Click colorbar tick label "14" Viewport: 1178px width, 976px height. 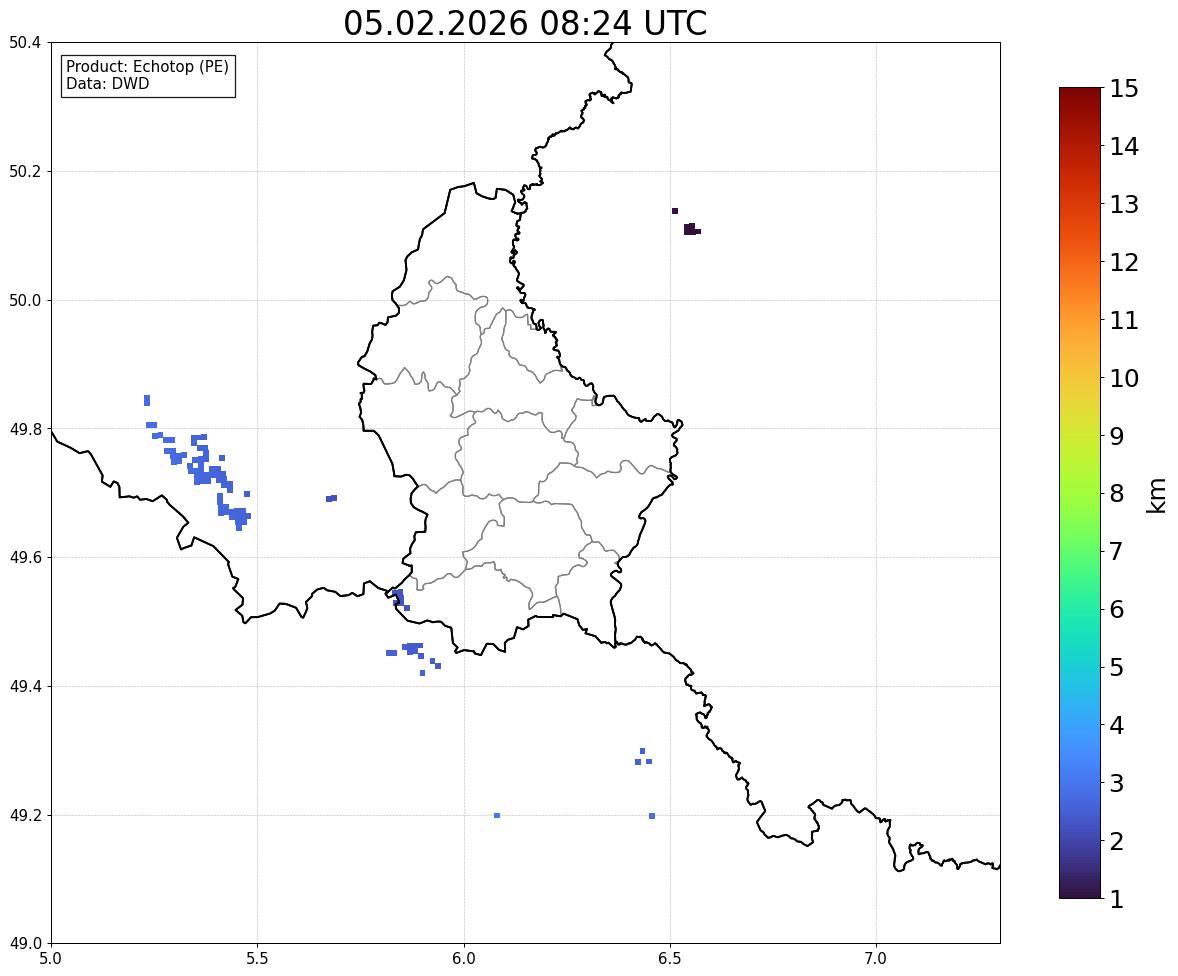(1124, 147)
